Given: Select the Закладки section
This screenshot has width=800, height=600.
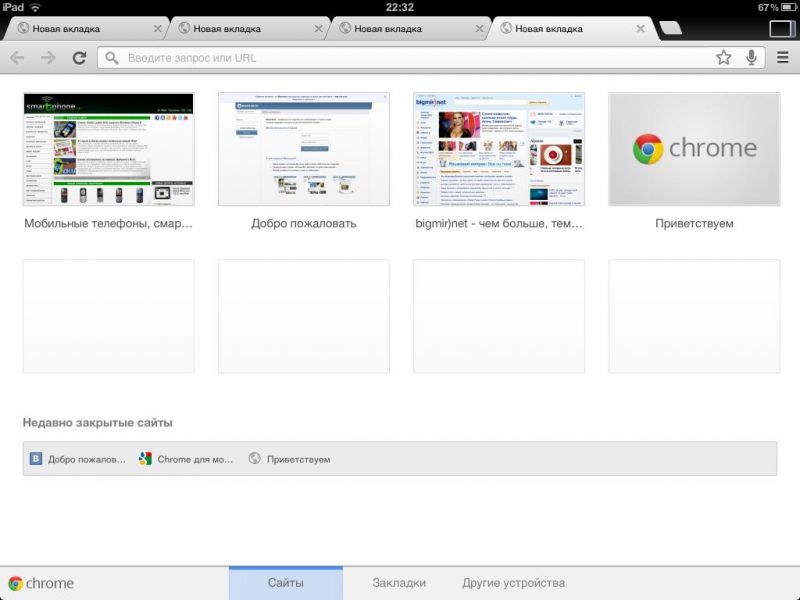Looking at the screenshot, I should pos(399,583).
